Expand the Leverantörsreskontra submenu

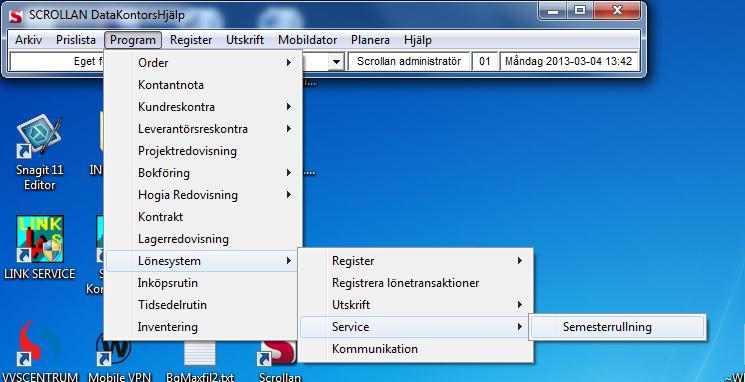click(x=203, y=129)
